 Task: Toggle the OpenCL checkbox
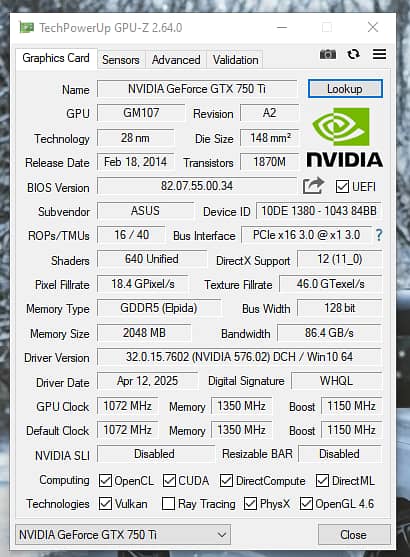[x=105, y=481]
